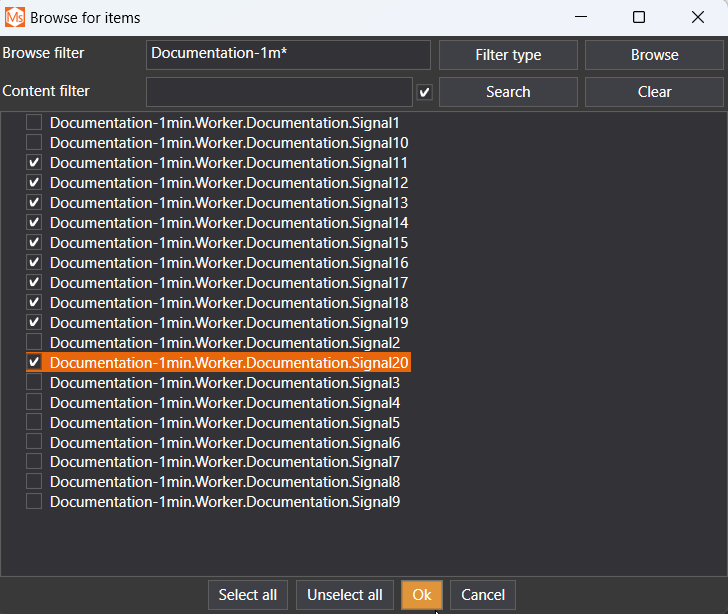Click the Ms application icon in title bar
The image size is (728, 614).
point(15,17)
